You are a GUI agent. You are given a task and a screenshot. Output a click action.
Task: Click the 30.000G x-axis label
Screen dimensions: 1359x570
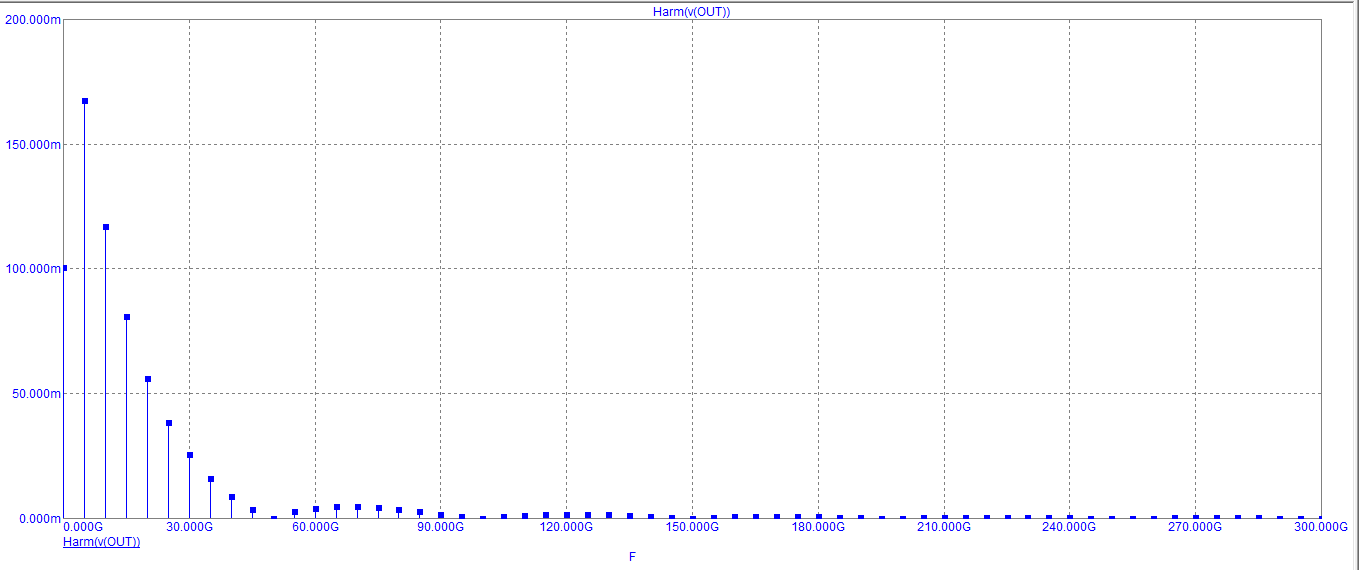[189, 527]
